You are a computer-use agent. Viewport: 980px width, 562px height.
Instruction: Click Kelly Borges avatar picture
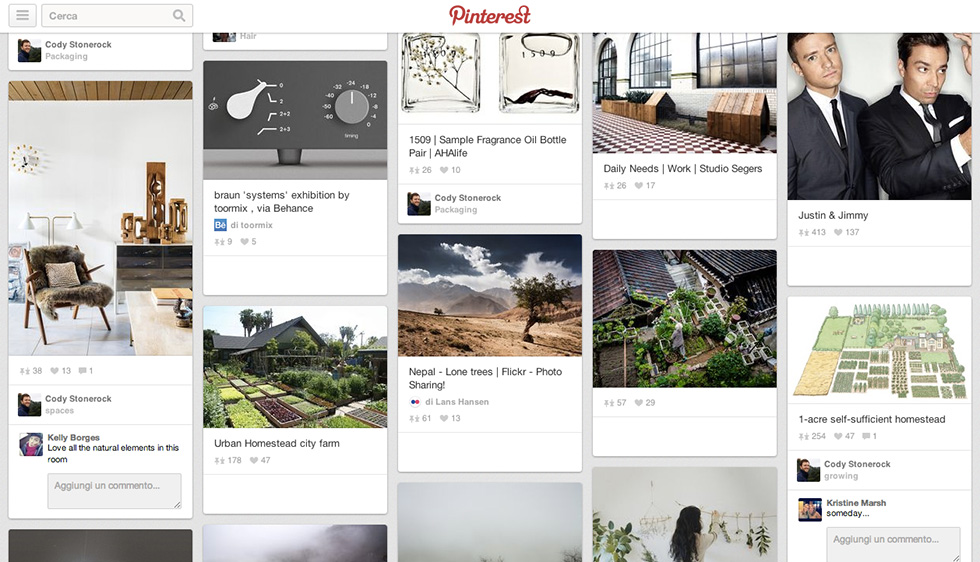tap(31, 444)
